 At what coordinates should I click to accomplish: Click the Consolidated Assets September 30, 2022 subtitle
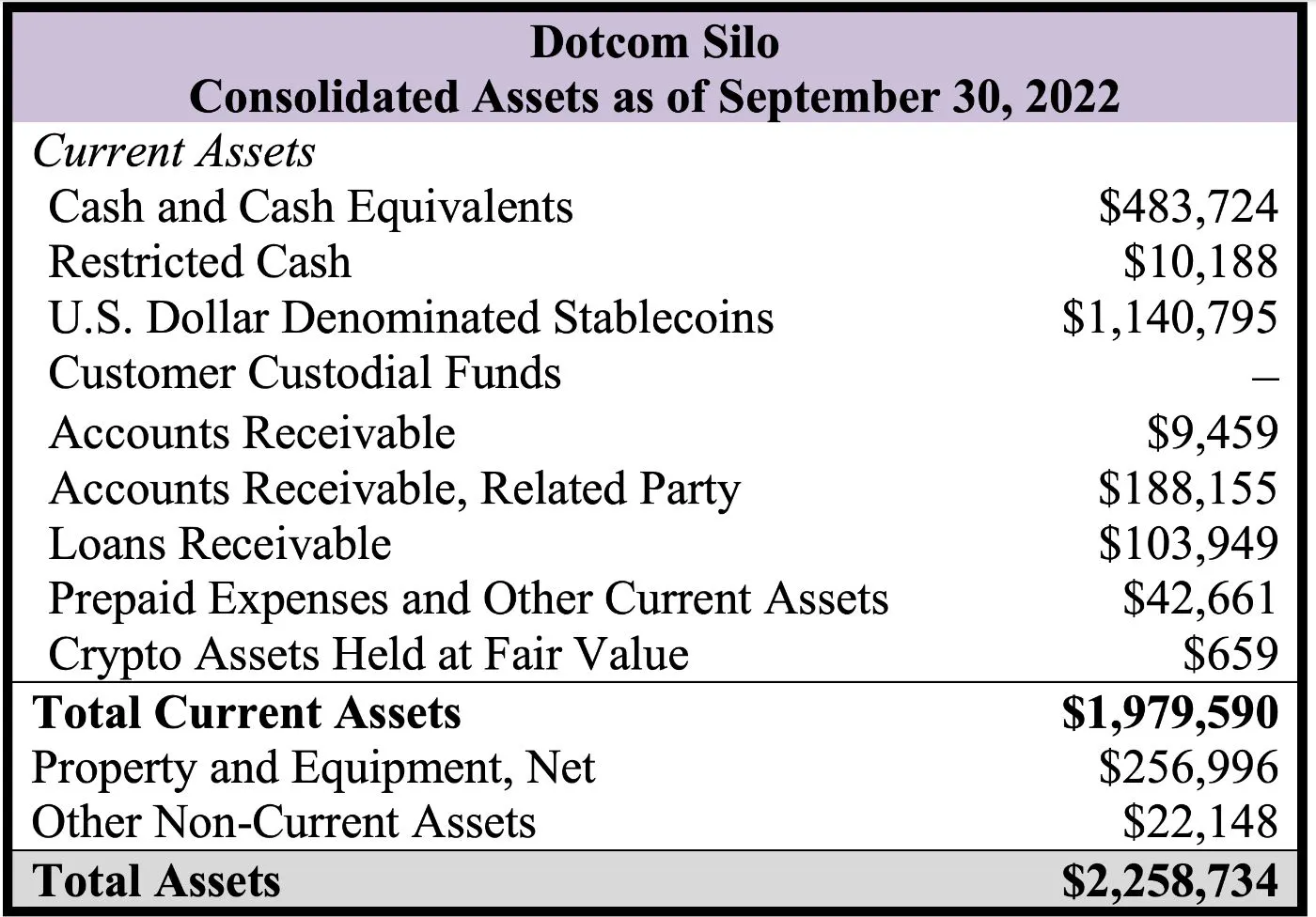click(x=654, y=97)
